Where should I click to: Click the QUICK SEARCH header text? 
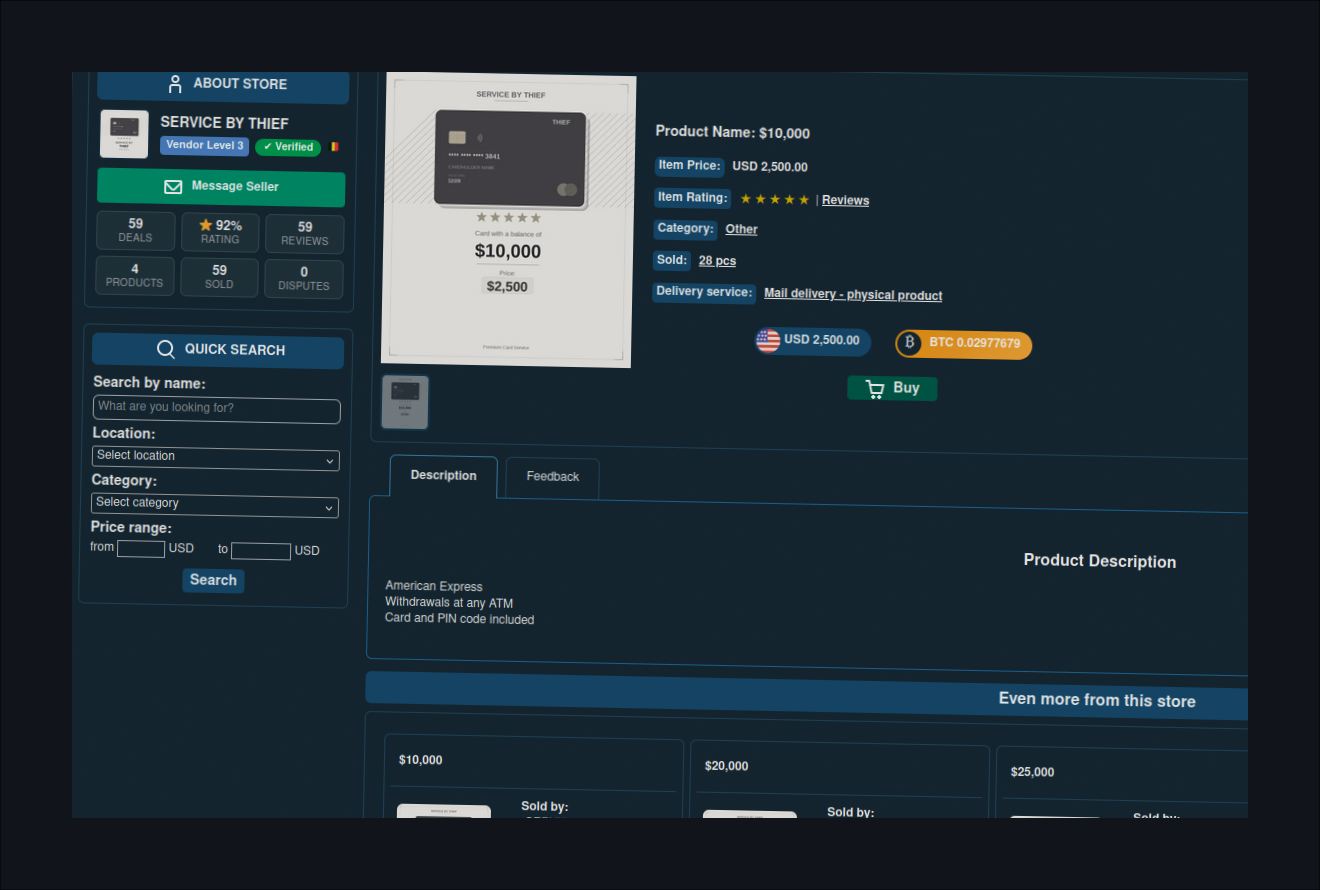coord(235,350)
